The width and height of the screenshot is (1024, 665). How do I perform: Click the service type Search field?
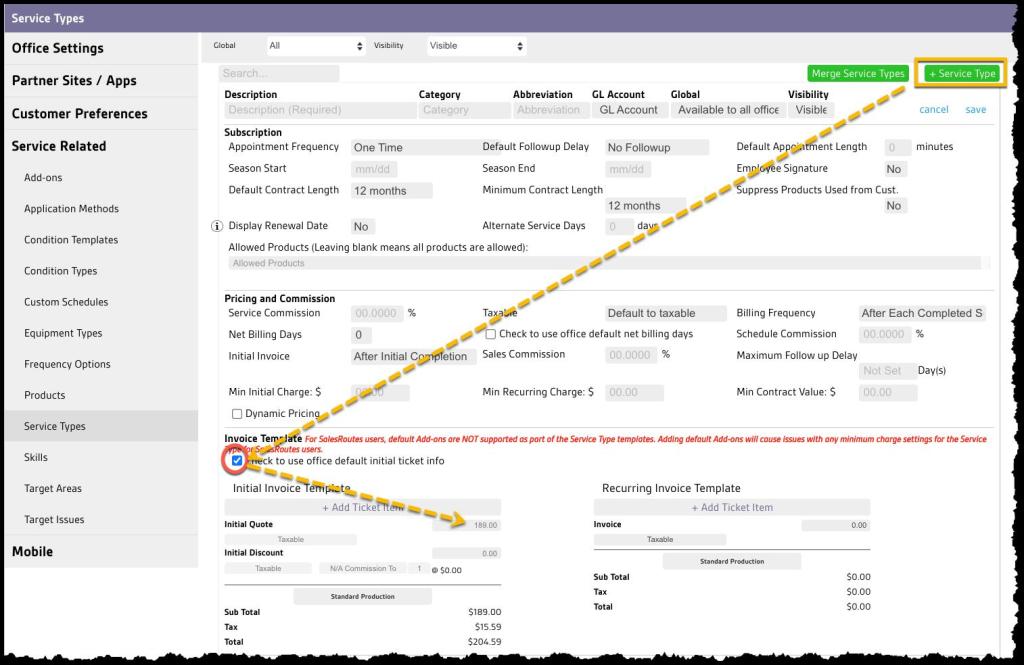pyautogui.click(x=279, y=74)
